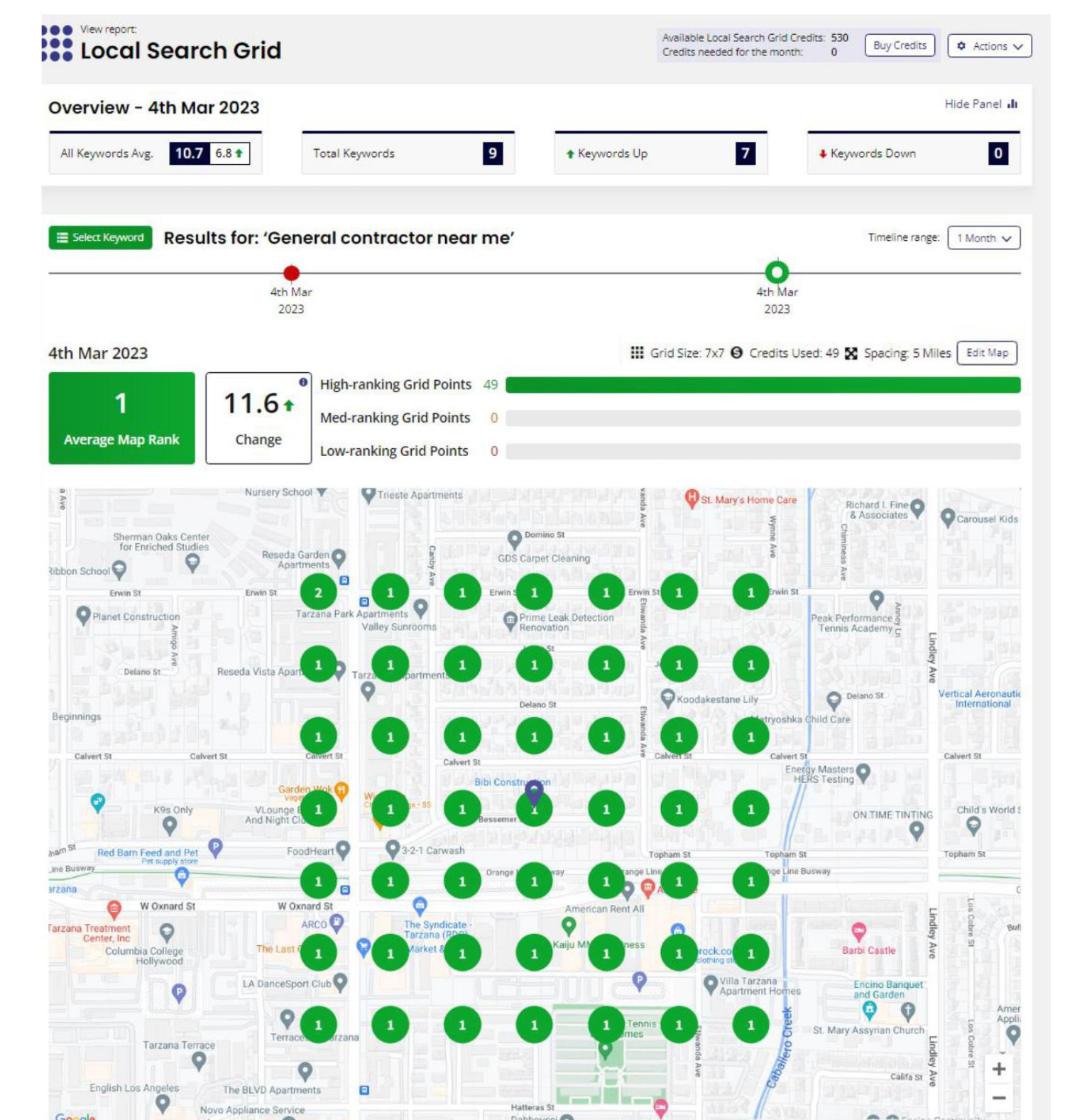Click the Grid Size 7x7 icon
The image size is (1065, 1120).
pyautogui.click(x=637, y=353)
